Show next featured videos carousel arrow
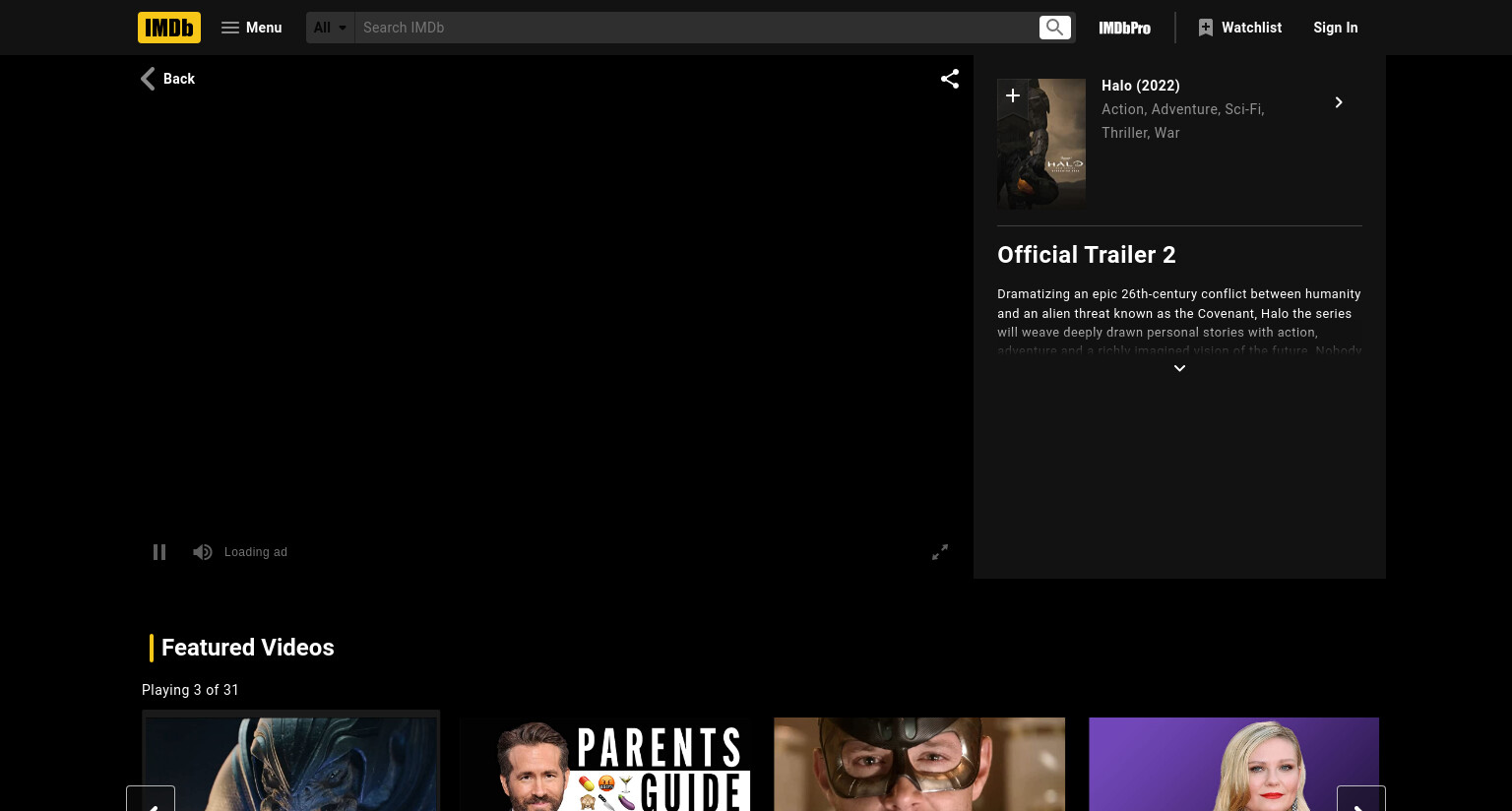Viewport: 1512px width, 811px height. (1361, 799)
